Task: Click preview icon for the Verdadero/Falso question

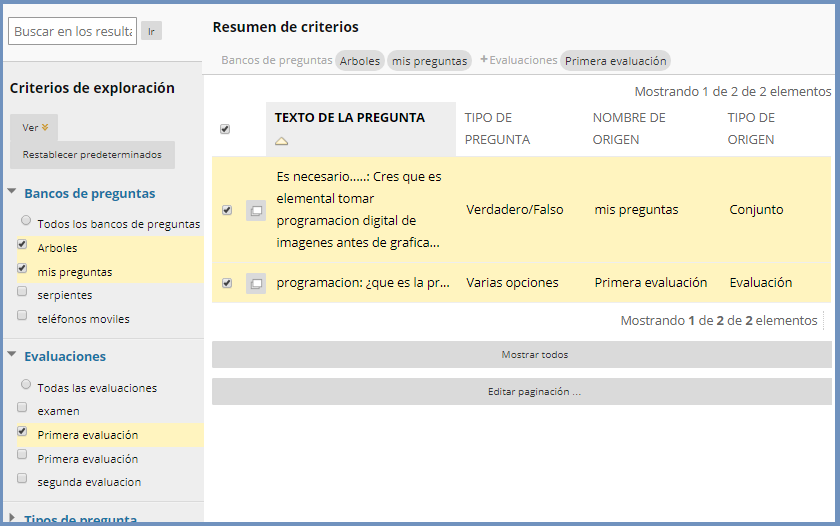Action: (256, 210)
